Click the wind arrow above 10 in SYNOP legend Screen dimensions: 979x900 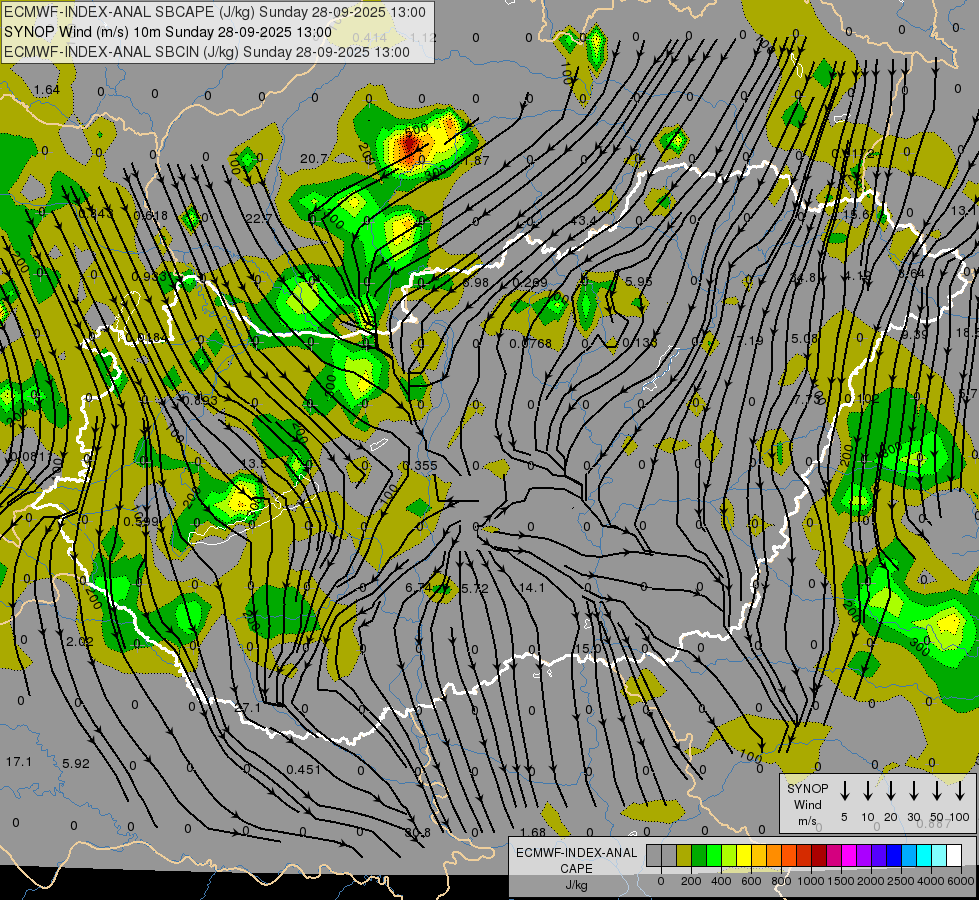[868, 791]
